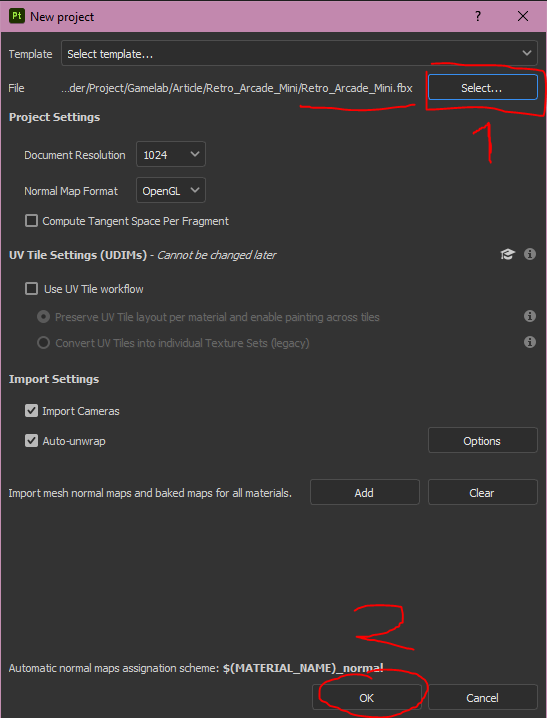Click info icon beside UV Tile Settings header
The image size is (547, 718).
click(530, 254)
